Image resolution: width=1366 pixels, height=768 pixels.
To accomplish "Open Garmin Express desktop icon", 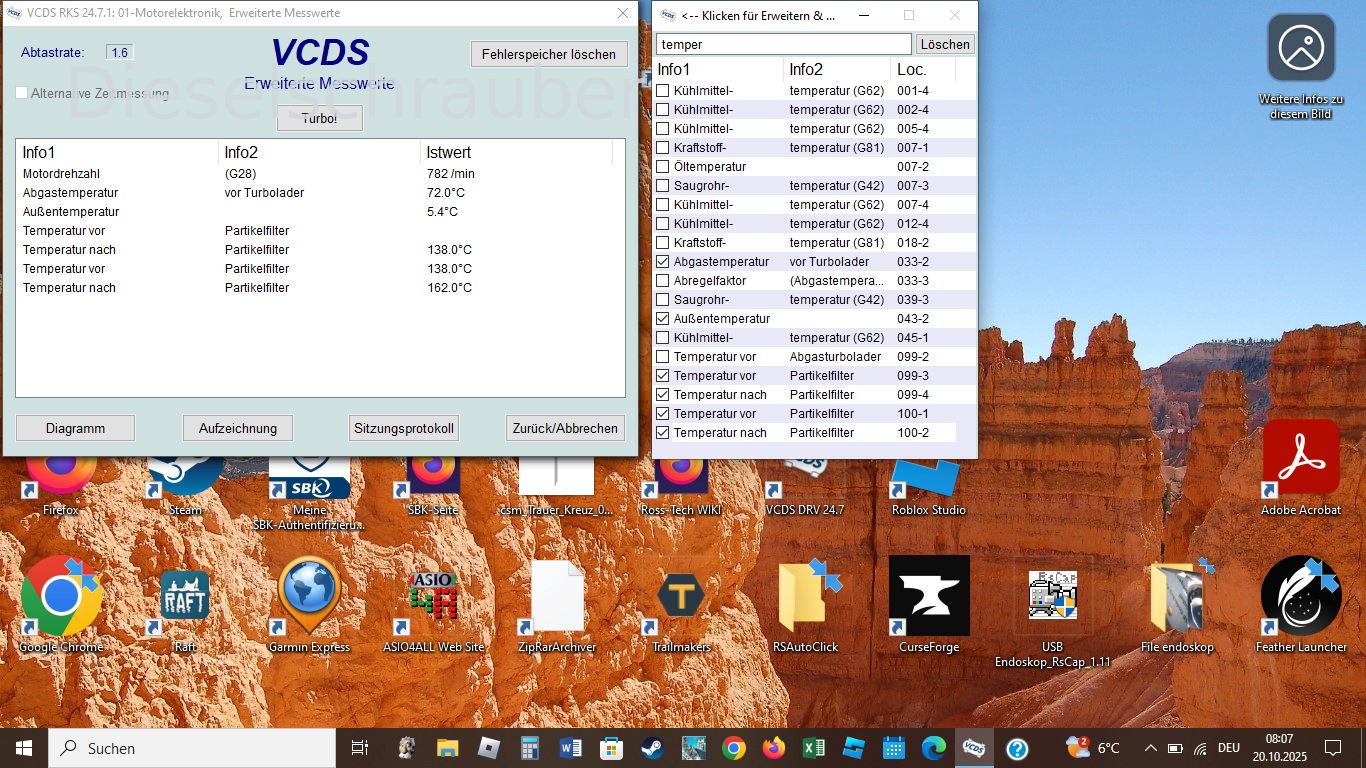I will (x=309, y=598).
